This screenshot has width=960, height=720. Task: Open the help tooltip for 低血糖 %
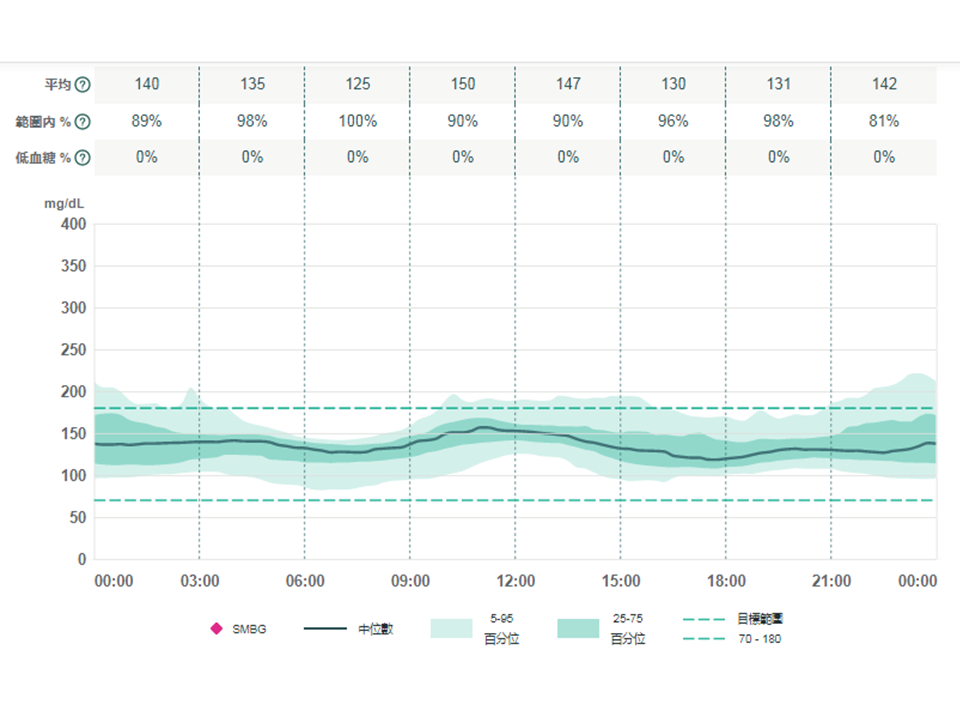click(83, 158)
